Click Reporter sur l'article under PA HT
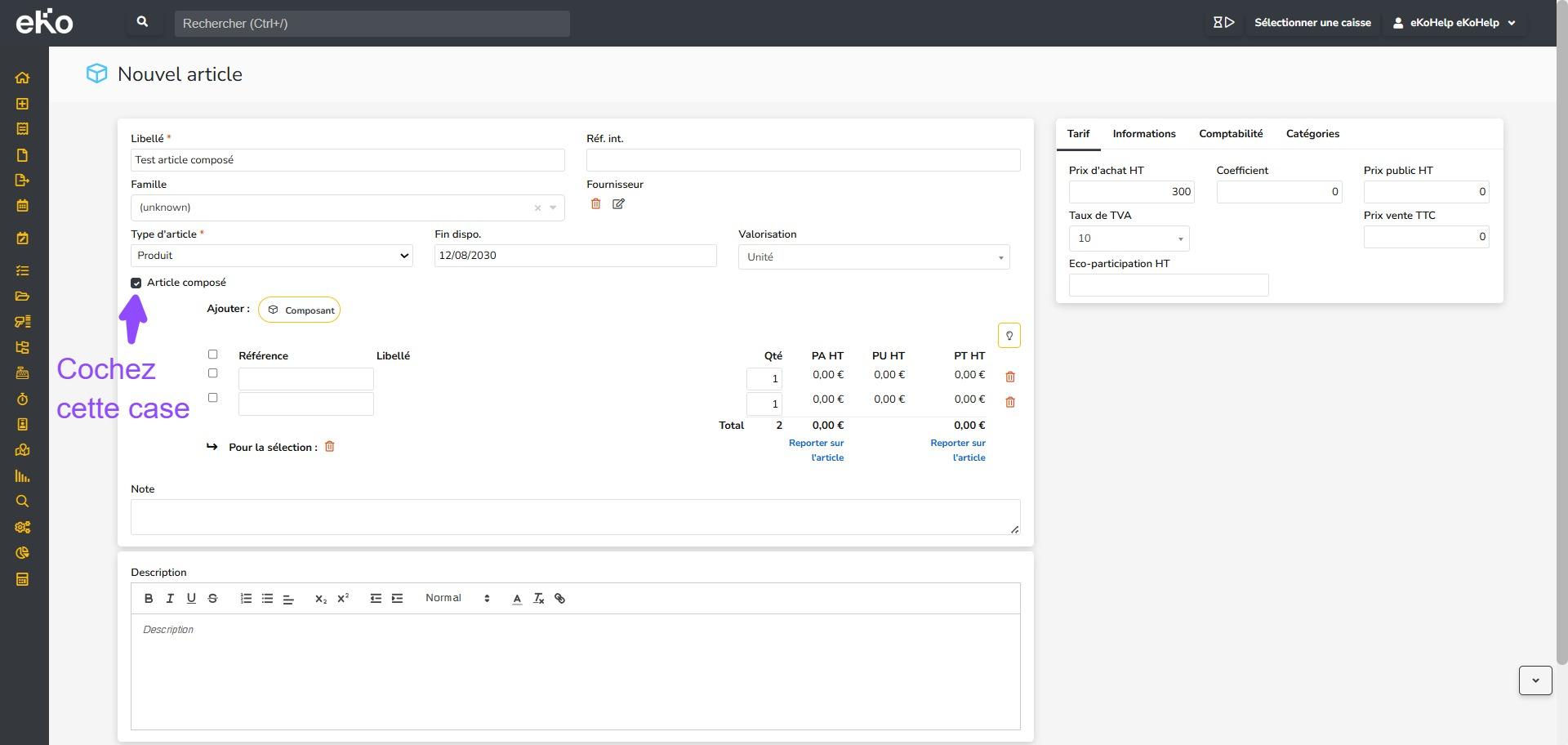This screenshot has width=1568, height=745. point(816,450)
